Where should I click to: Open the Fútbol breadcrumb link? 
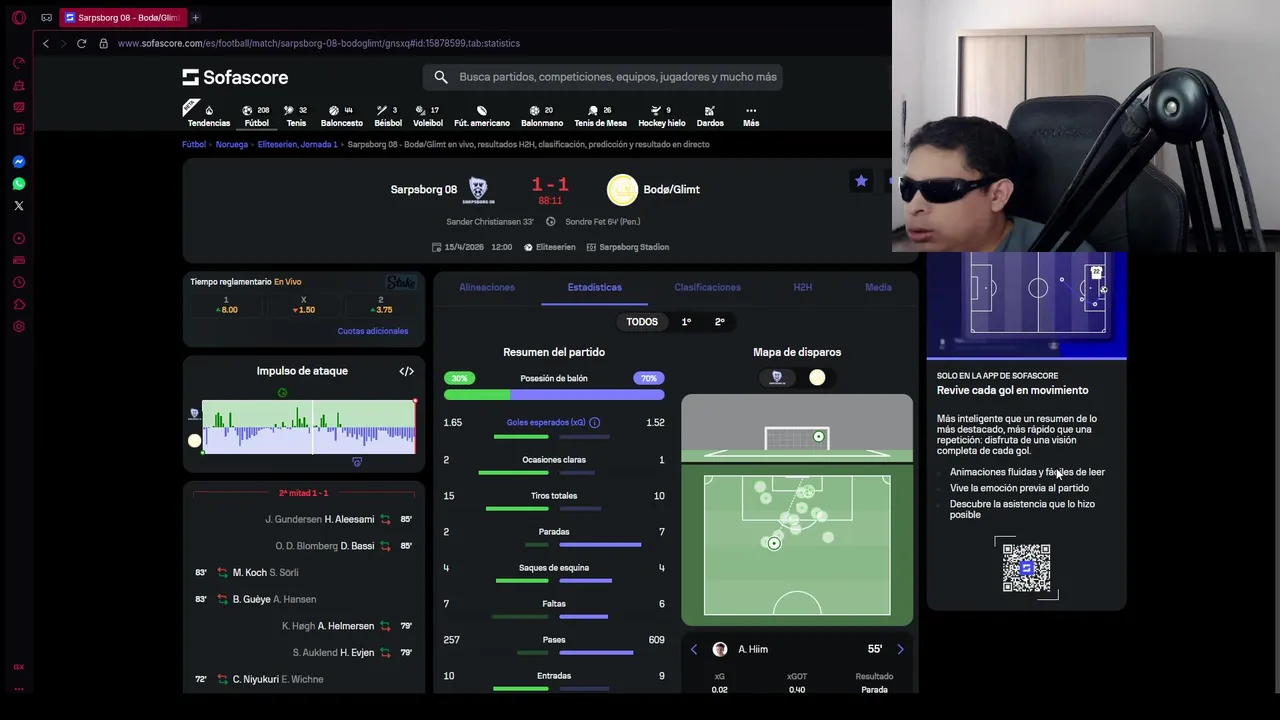pos(194,144)
